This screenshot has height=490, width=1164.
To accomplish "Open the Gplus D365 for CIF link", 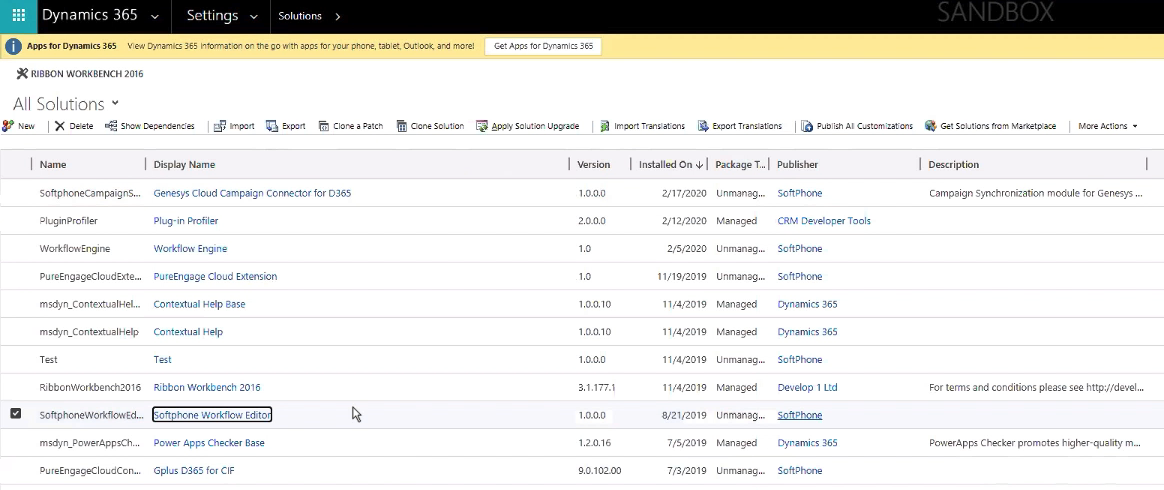I will tap(194, 471).
